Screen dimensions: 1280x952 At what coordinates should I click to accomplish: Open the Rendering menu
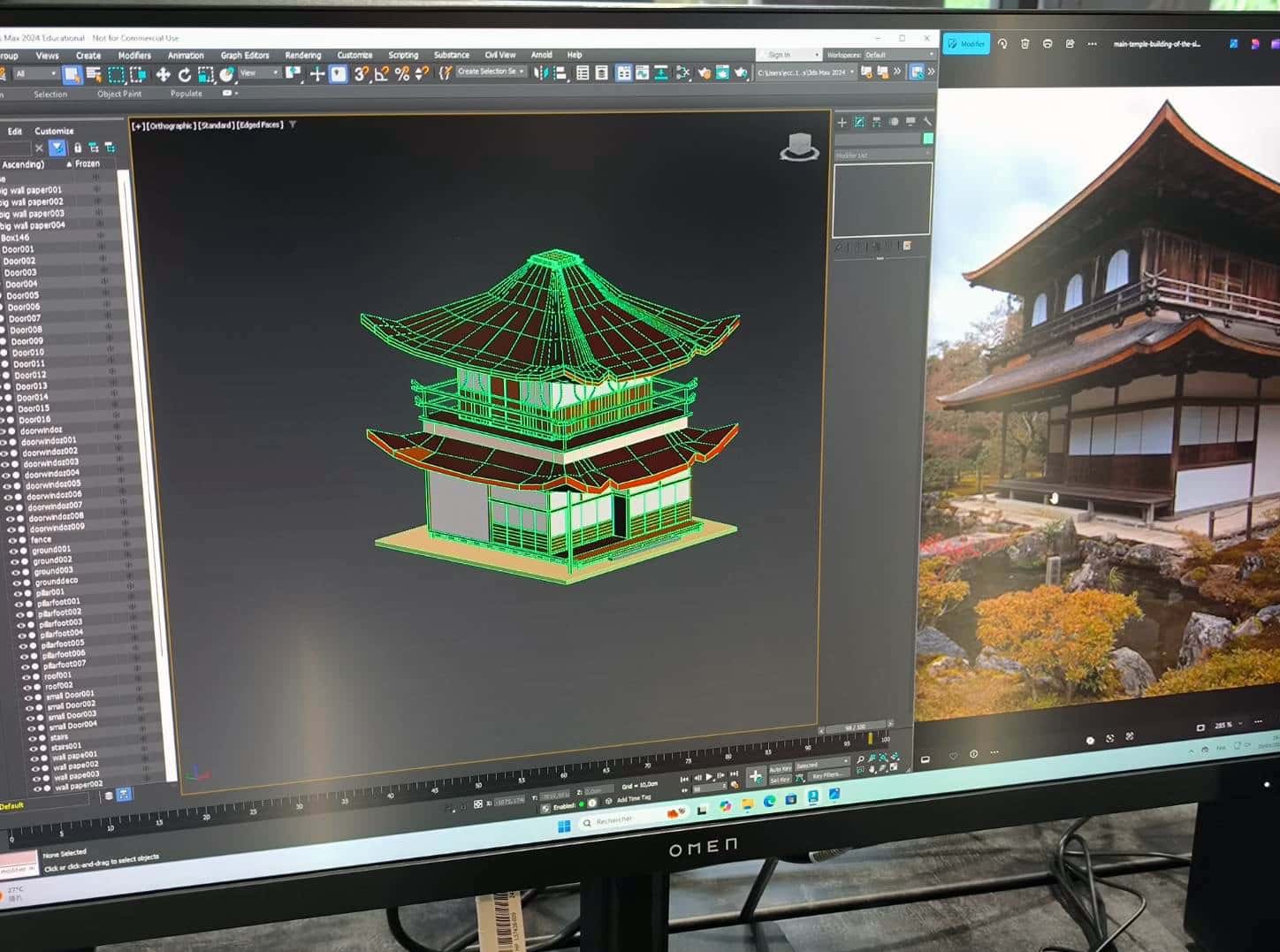(303, 55)
